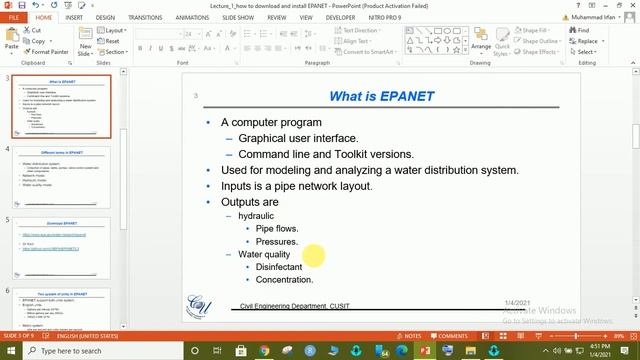
Task: Toggle the Notes pane
Action: [x=409, y=336]
